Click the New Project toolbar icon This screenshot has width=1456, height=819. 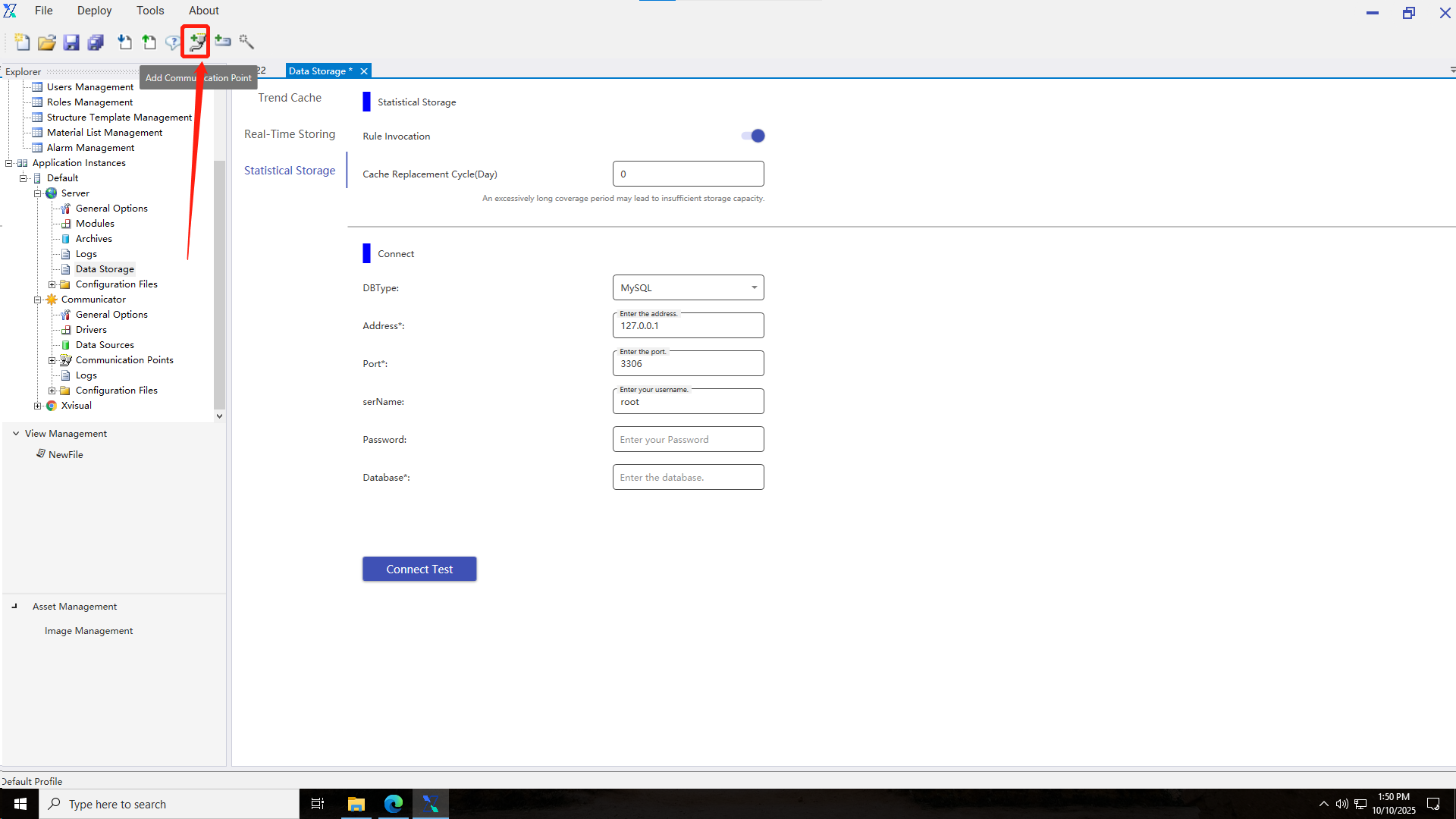[x=22, y=42]
